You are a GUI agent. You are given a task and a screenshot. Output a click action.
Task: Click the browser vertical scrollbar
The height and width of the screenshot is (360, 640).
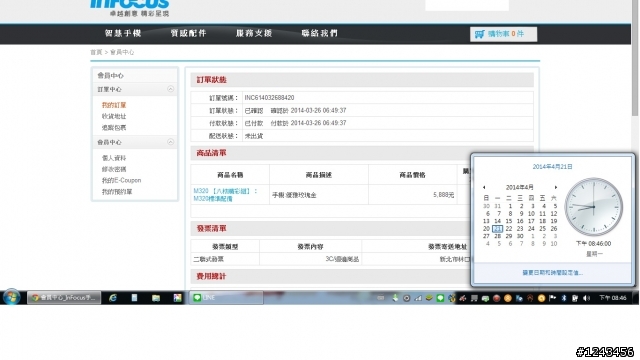point(635,57)
